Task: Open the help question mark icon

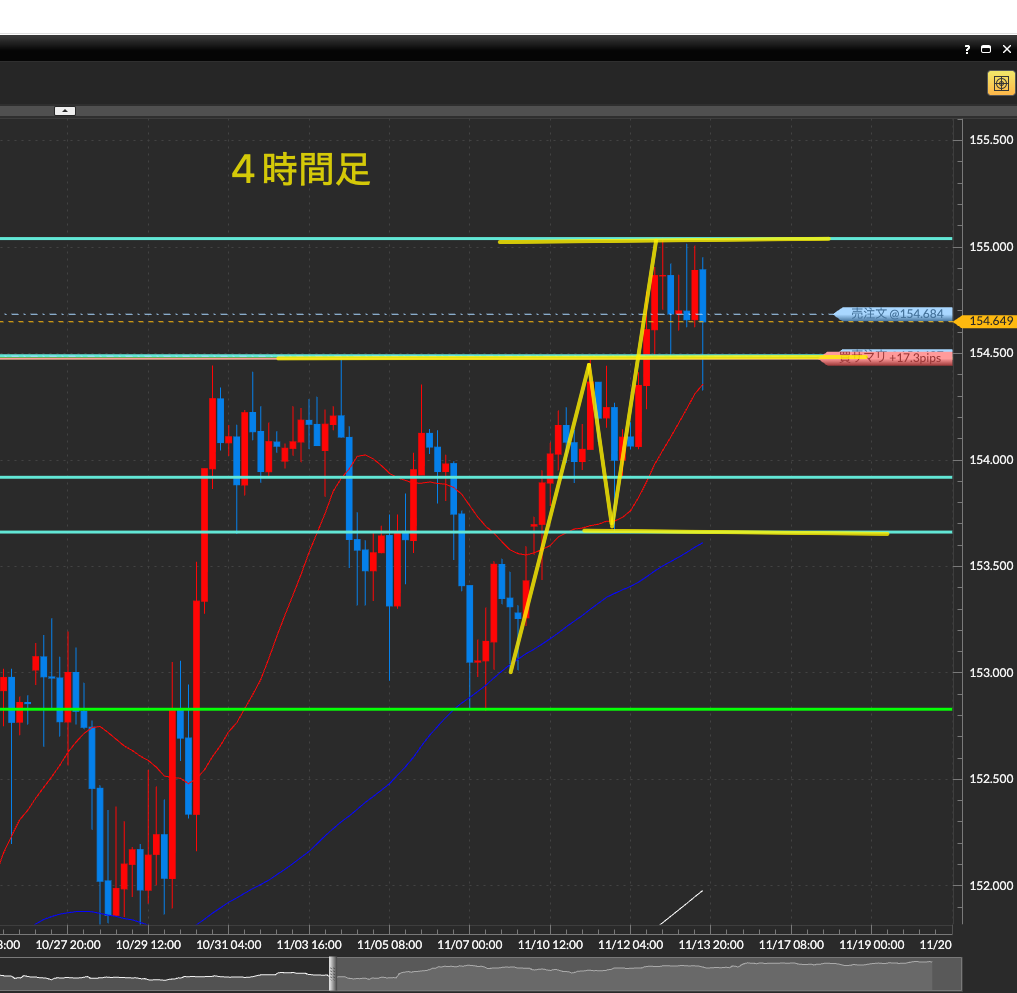Action: coord(967,49)
